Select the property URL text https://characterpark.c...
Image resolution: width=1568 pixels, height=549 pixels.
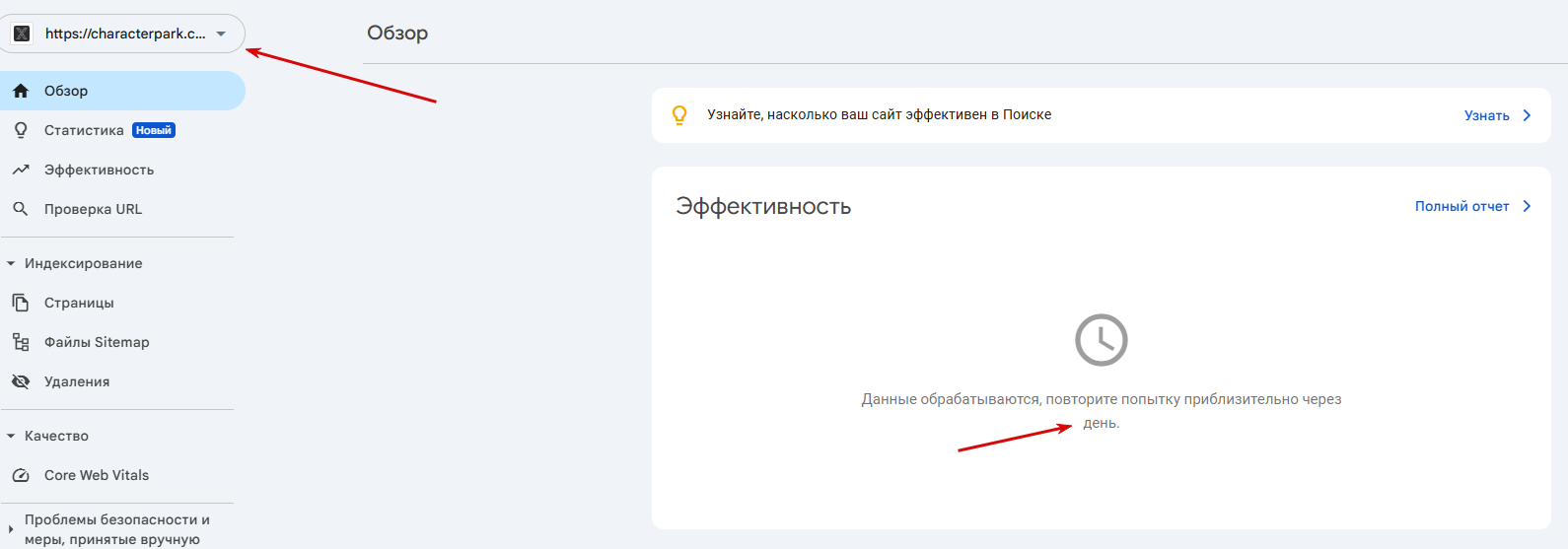(x=125, y=34)
